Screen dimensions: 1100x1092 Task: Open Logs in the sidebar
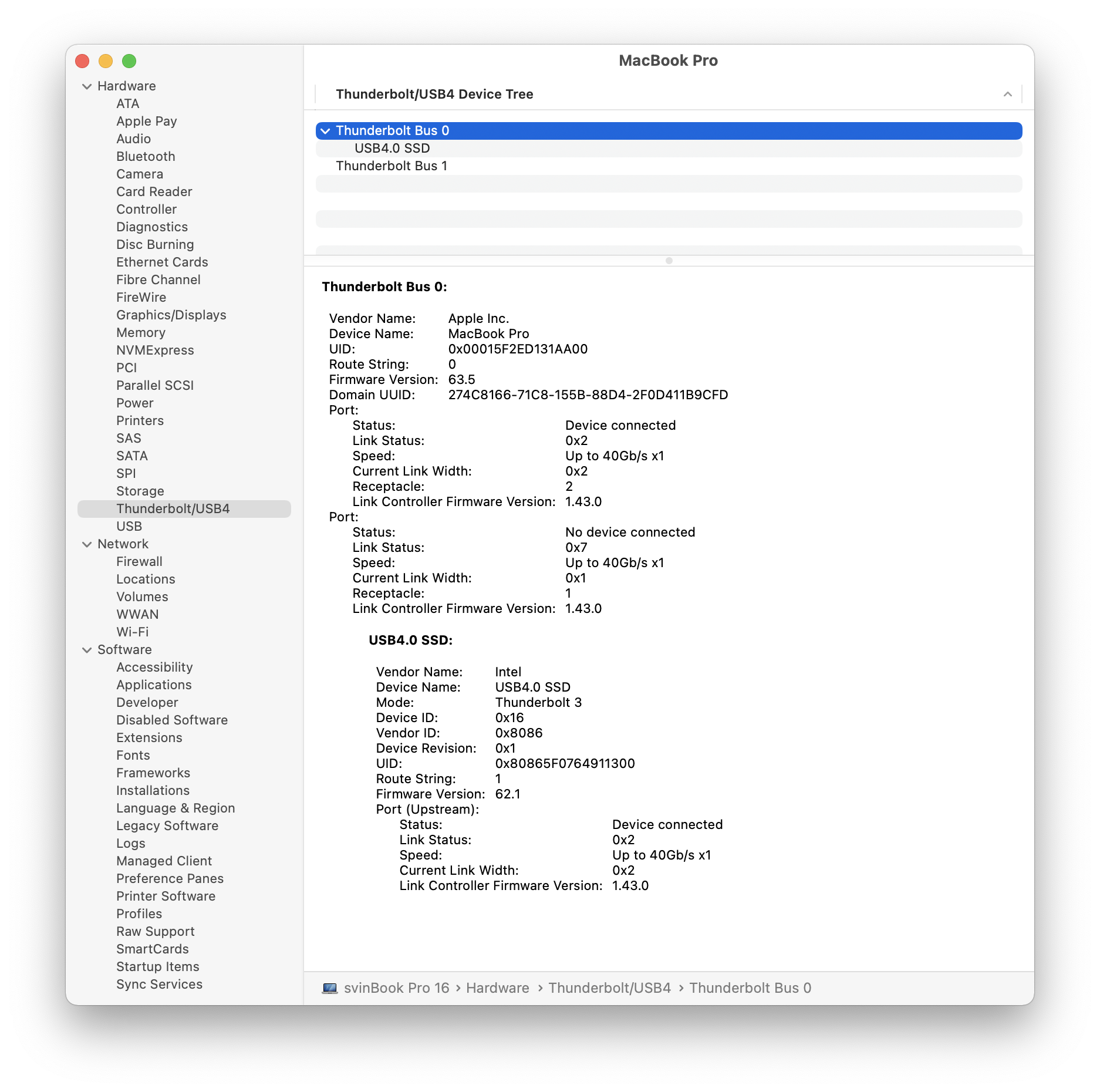pos(130,844)
